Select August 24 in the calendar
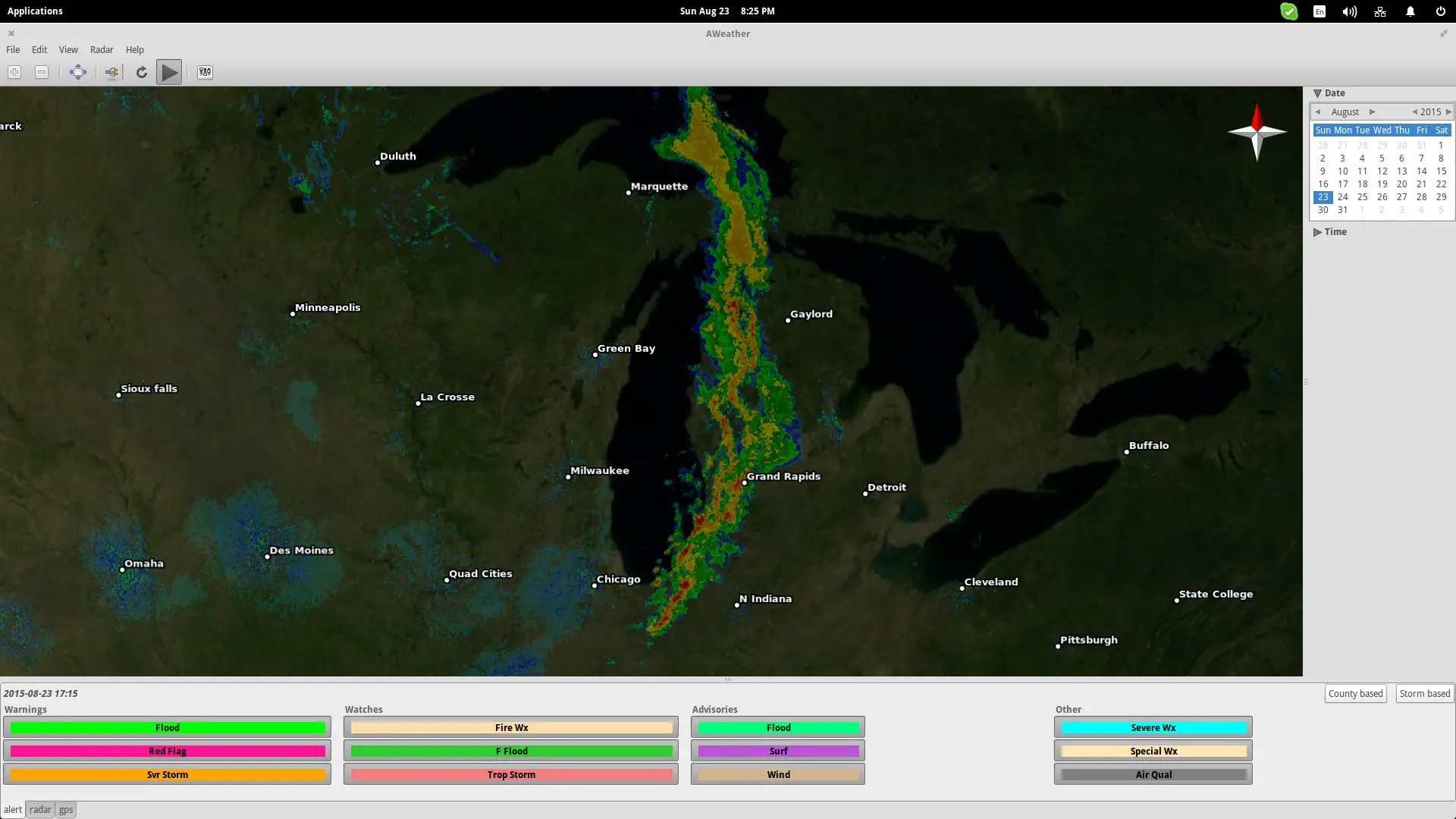This screenshot has width=1456, height=819. tap(1342, 197)
